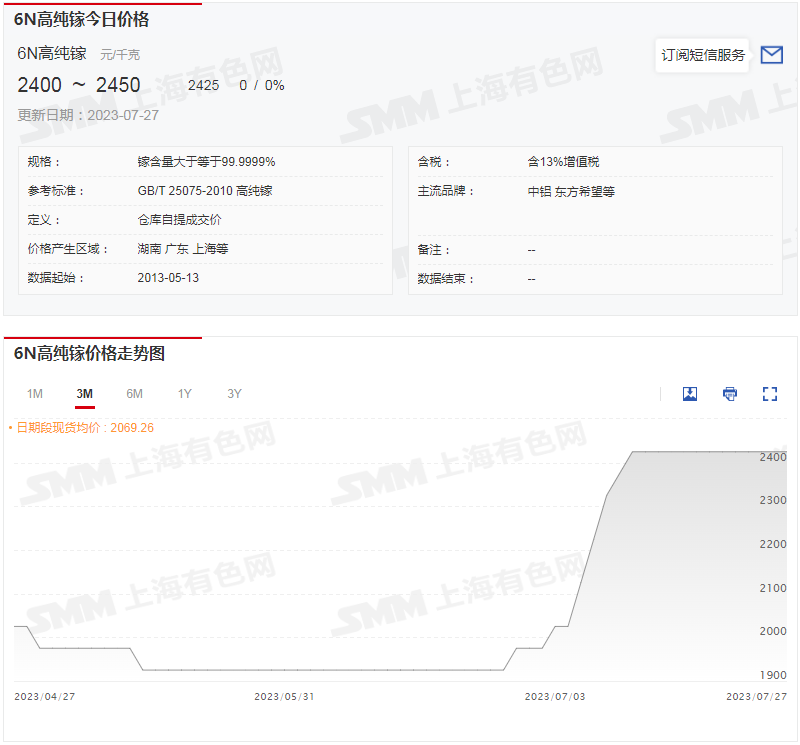Click the image export icon above the chart
The width and height of the screenshot is (800, 745).
tap(689, 393)
